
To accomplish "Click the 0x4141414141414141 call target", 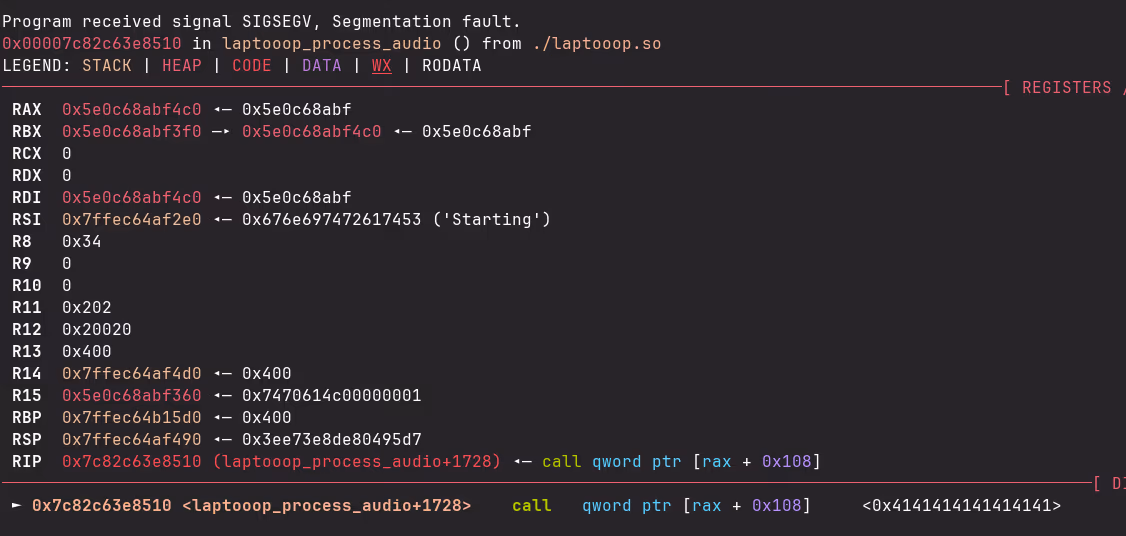I will (x=961, y=506).
